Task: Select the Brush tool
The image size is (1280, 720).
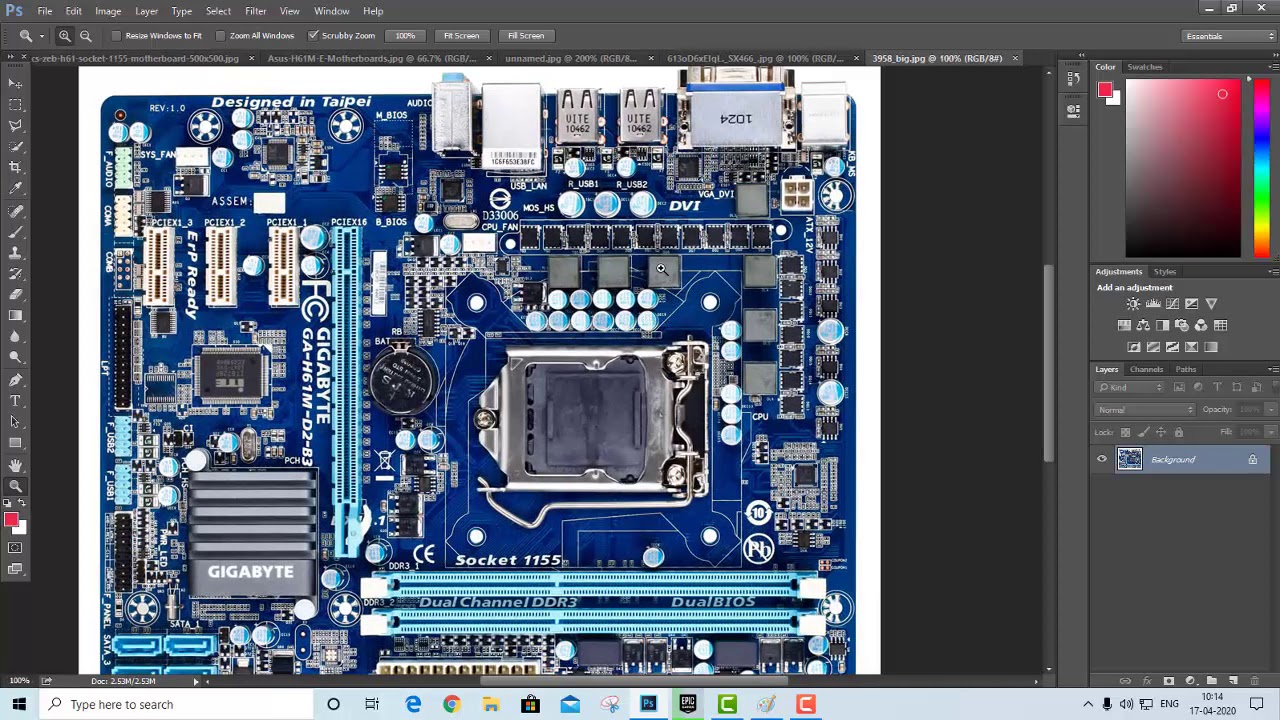Action: [15, 231]
